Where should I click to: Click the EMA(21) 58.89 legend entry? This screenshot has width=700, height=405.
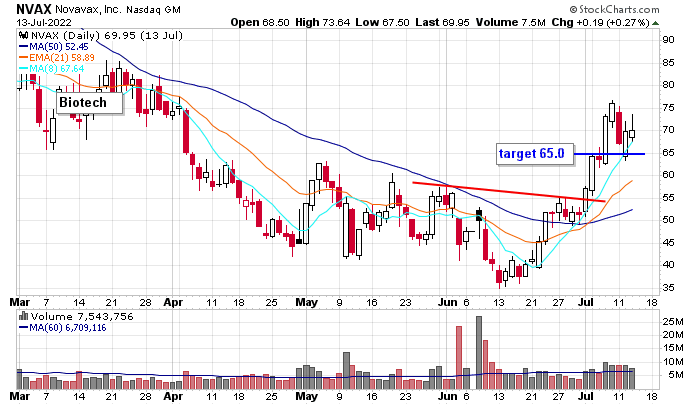(57, 58)
